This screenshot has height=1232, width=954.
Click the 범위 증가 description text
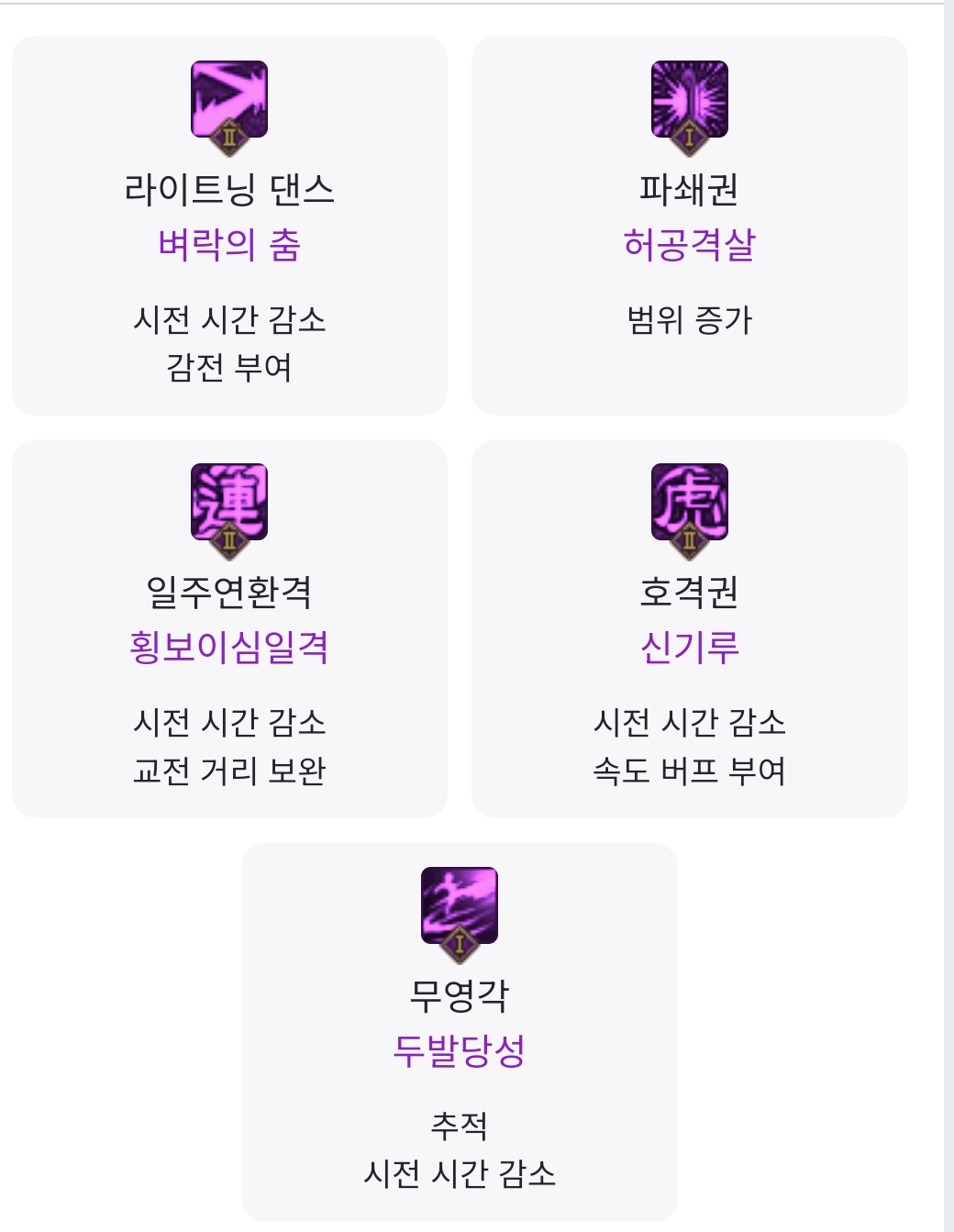[x=690, y=320]
